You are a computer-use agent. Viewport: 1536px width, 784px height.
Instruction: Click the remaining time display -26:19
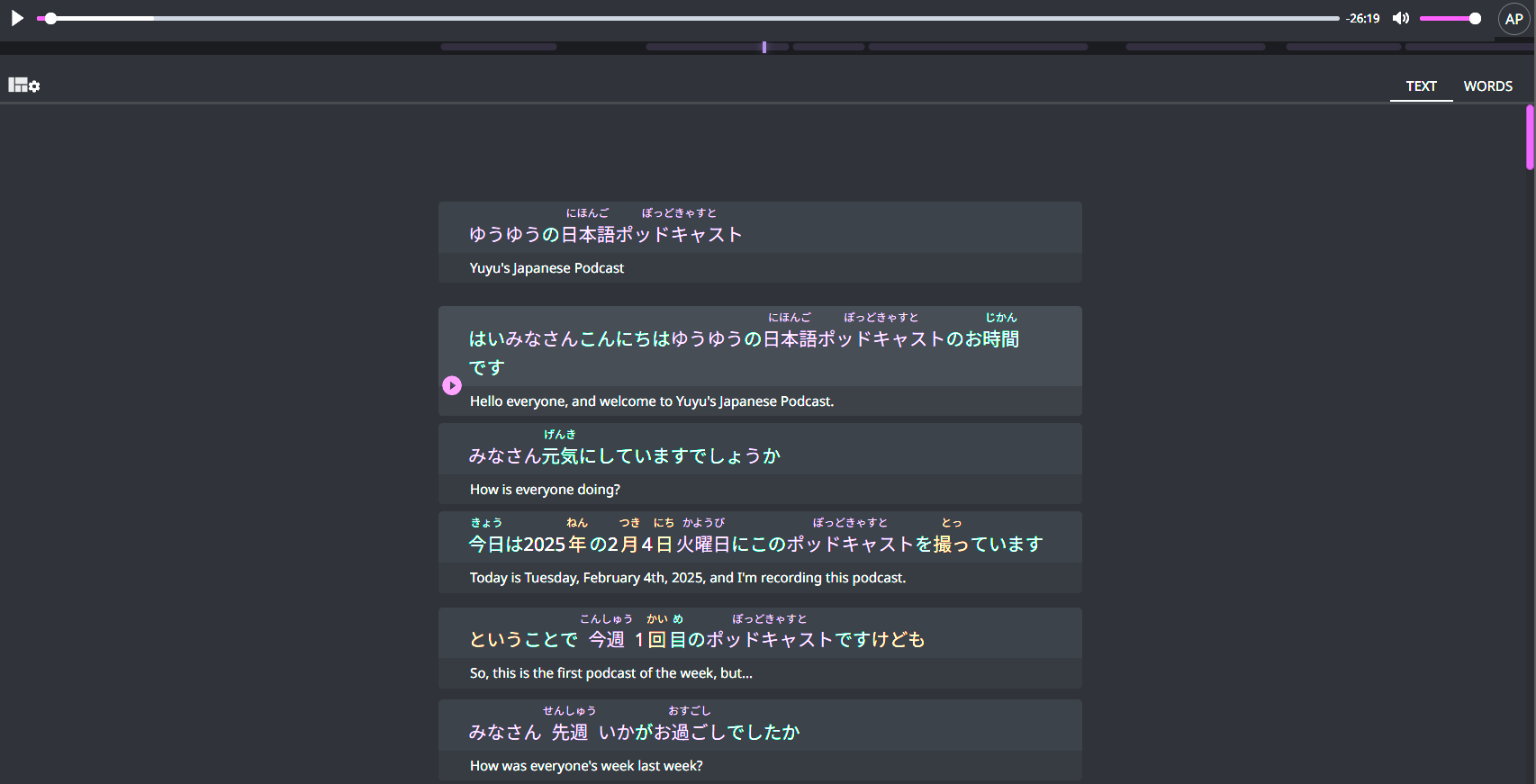pos(1362,18)
